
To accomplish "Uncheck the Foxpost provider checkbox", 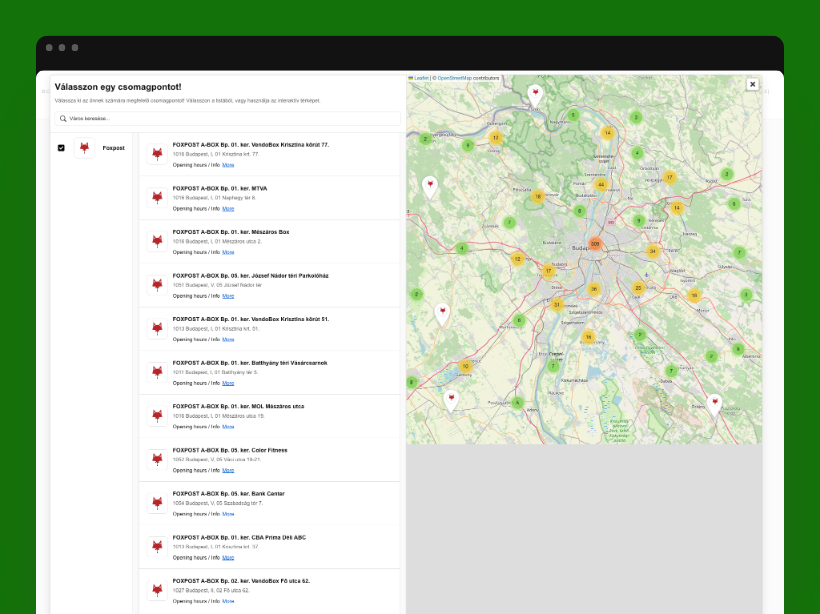I will (61, 148).
